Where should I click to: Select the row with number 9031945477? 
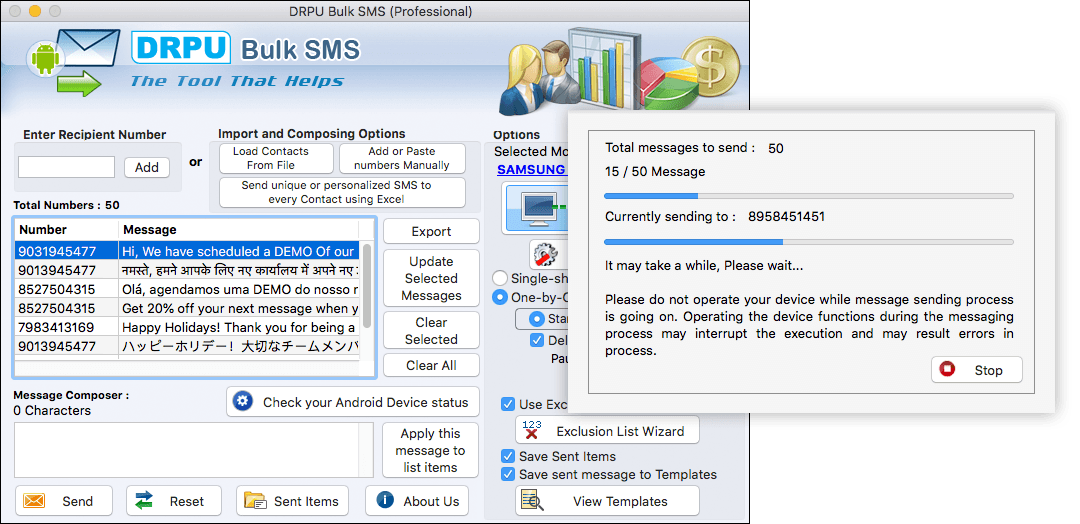pos(187,251)
